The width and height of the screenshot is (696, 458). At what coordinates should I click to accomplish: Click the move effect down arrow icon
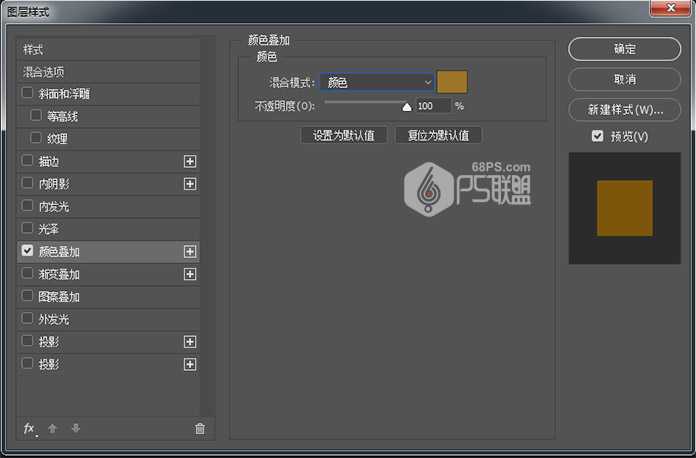click(75, 428)
